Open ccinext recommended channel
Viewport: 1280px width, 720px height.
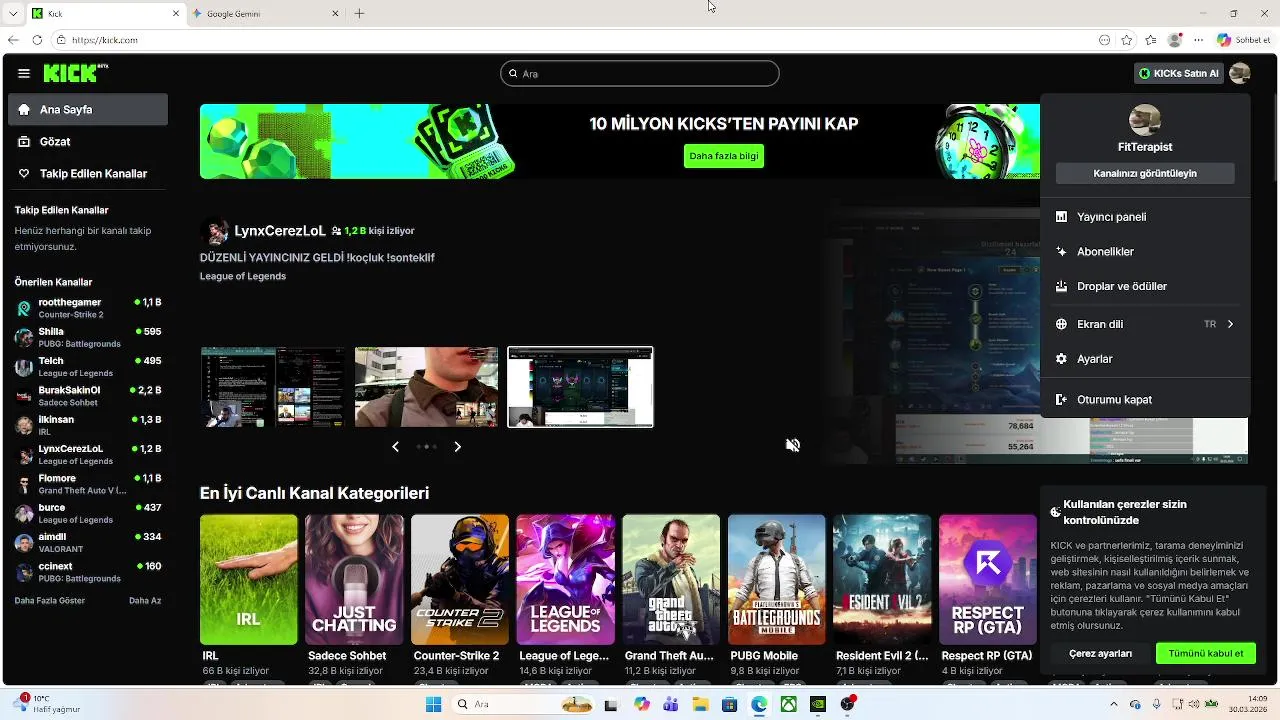[x=88, y=572]
